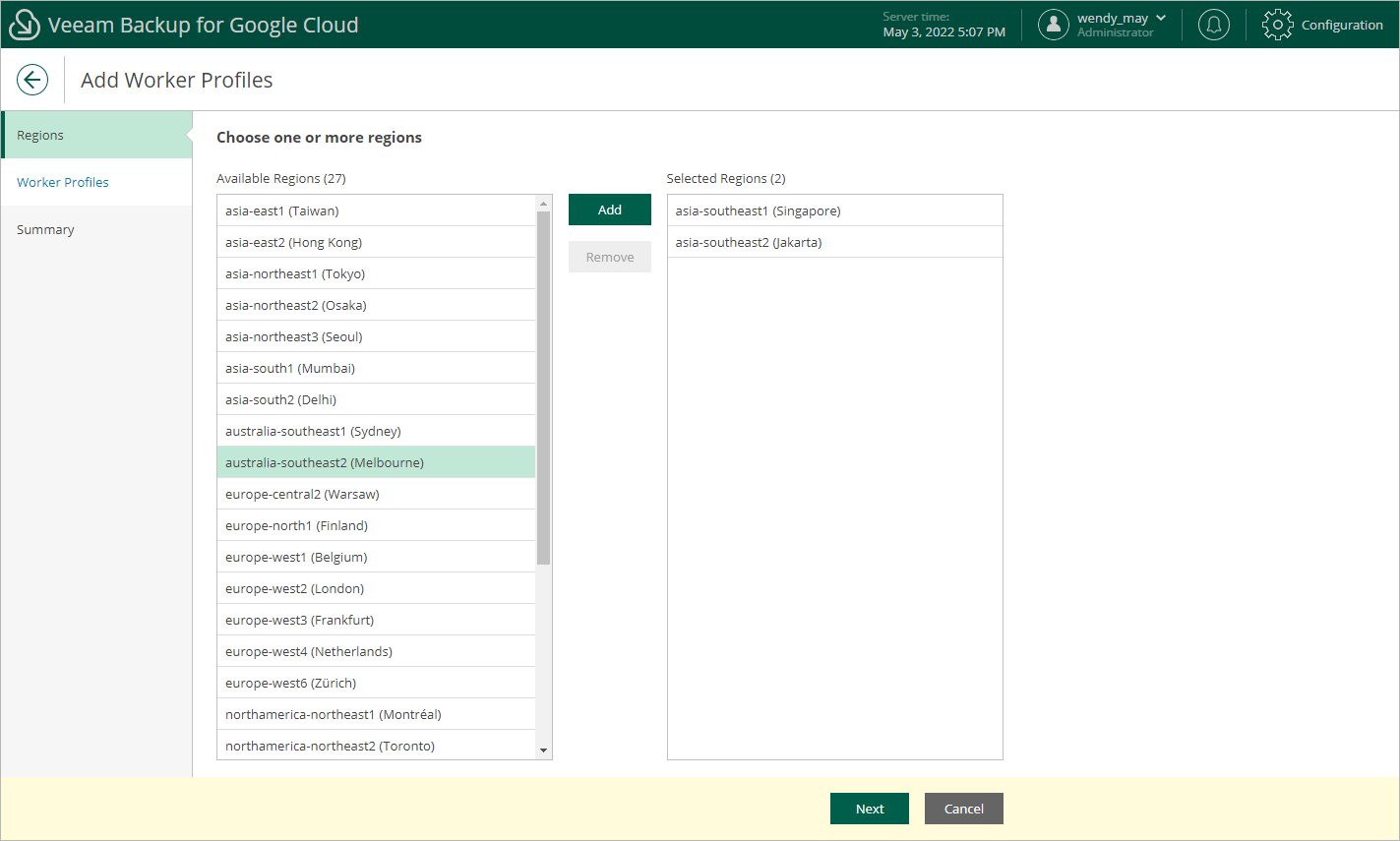This screenshot has height=841, width=1400.
Task: Open the Configuration link text
Action: [1342, 25]
